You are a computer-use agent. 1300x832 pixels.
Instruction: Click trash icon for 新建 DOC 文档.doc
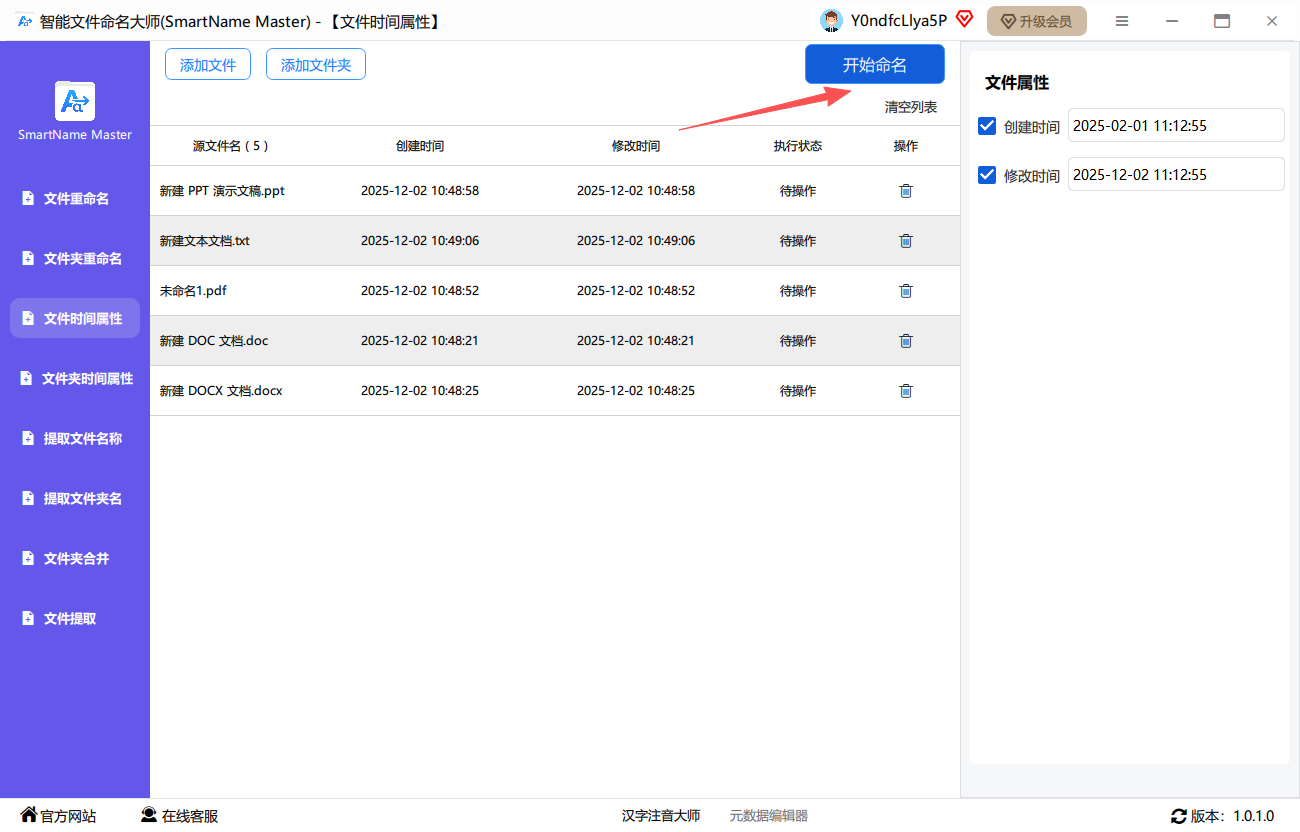pyautogui.click(x=906, y=341)
